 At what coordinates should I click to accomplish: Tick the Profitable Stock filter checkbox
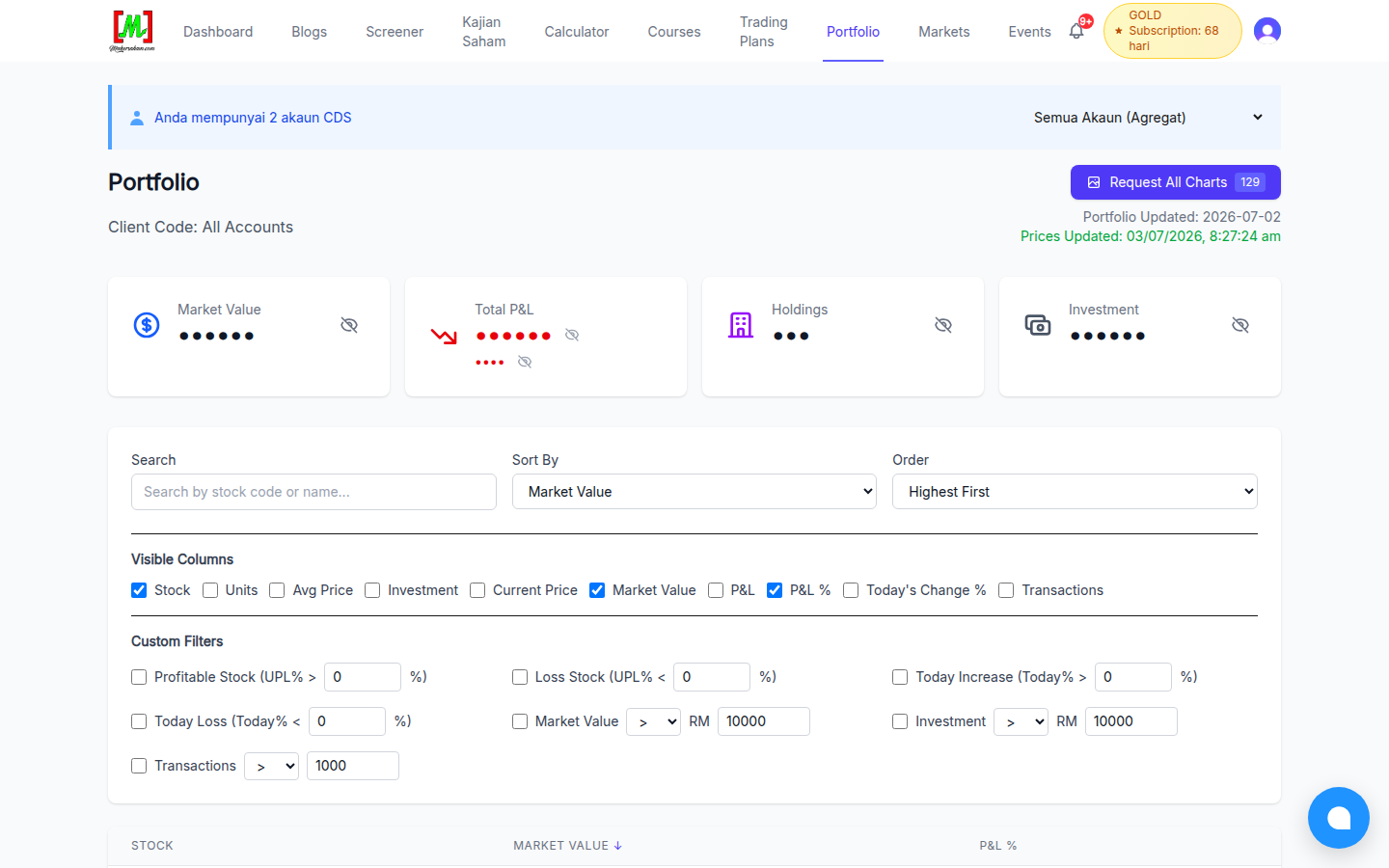(139, 677)
